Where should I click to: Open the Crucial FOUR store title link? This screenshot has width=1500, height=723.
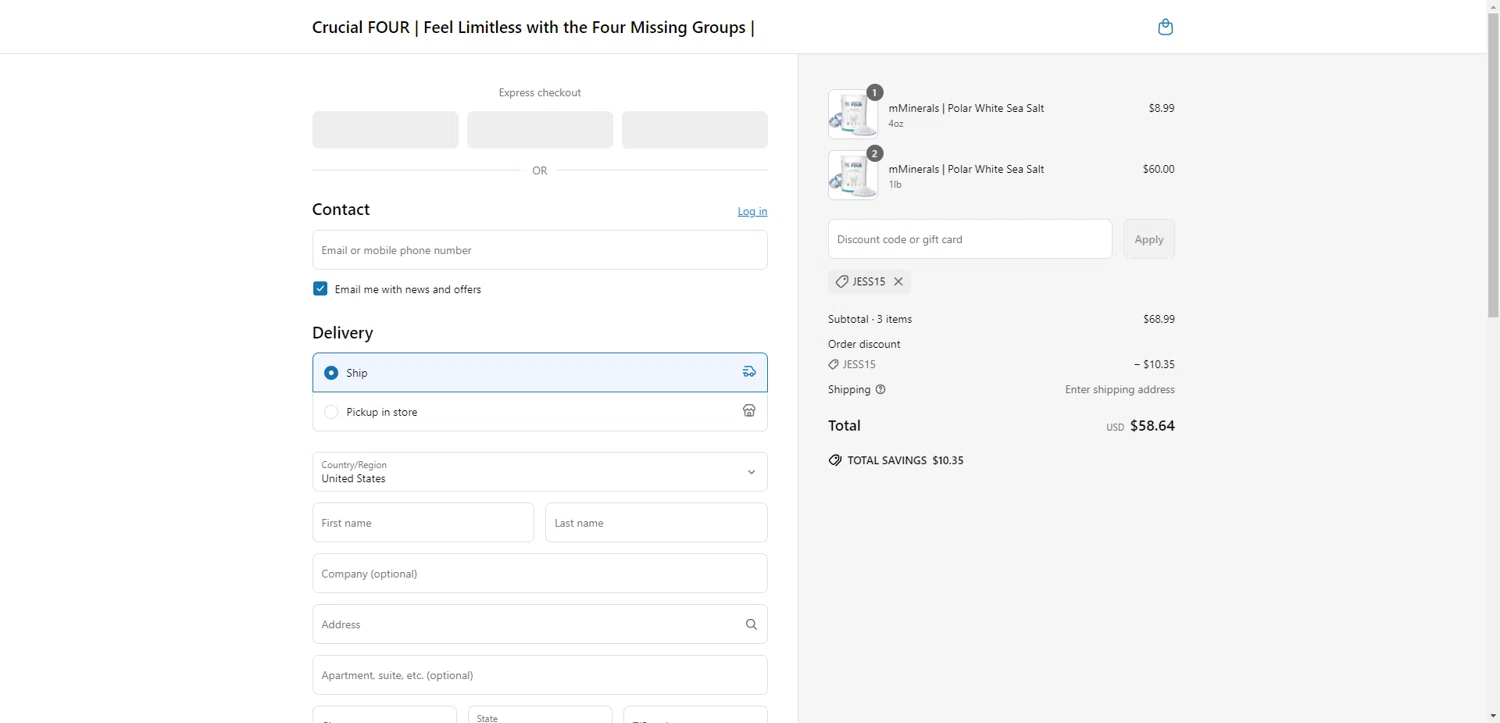[x=533, y=27]
